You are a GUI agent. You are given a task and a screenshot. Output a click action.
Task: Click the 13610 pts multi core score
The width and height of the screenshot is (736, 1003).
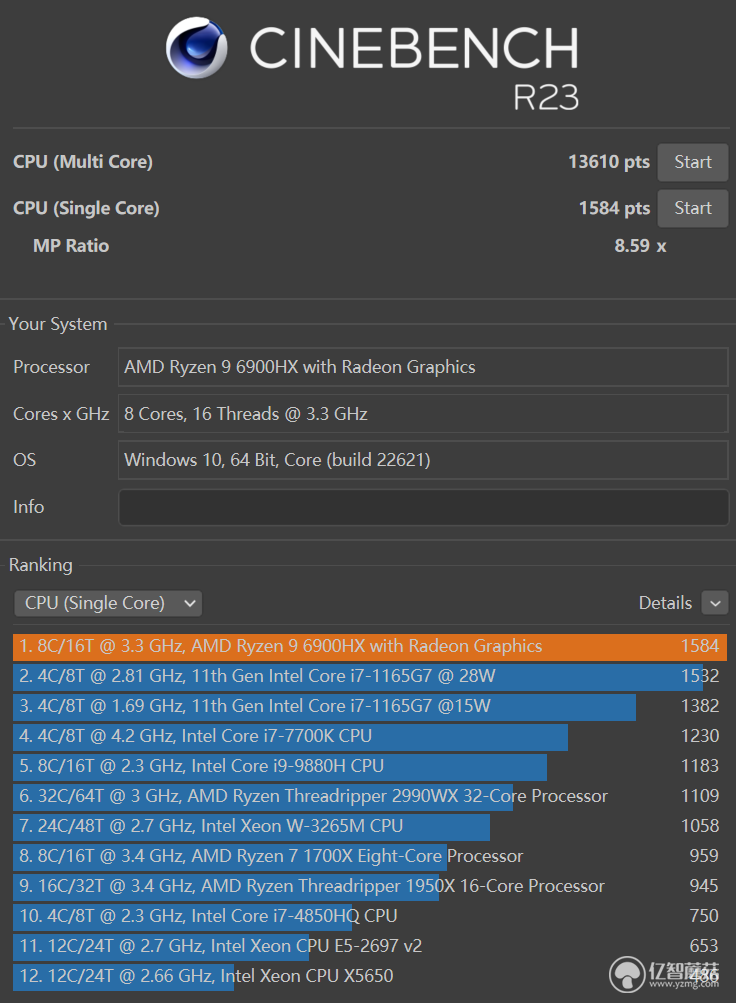click(609, 162)
